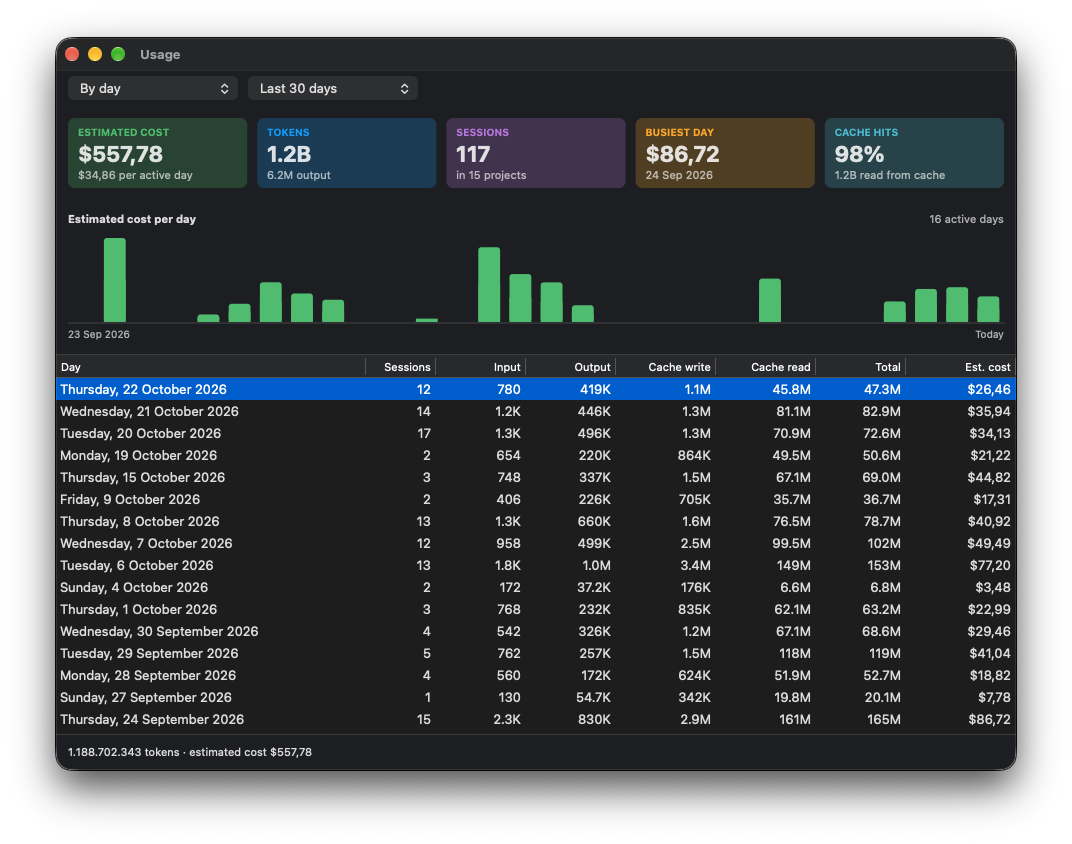Click the 17 sessions cell
The height and width of the screenshot is (844, 1072).
pyautogui.click(x=424, y=433)
